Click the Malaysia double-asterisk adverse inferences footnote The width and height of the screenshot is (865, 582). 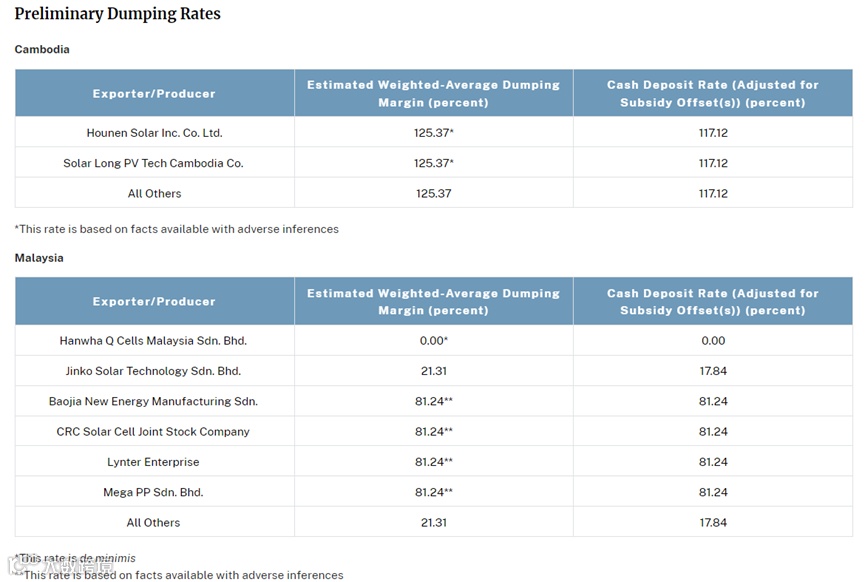pyautogui.click(x=179, y=575)
